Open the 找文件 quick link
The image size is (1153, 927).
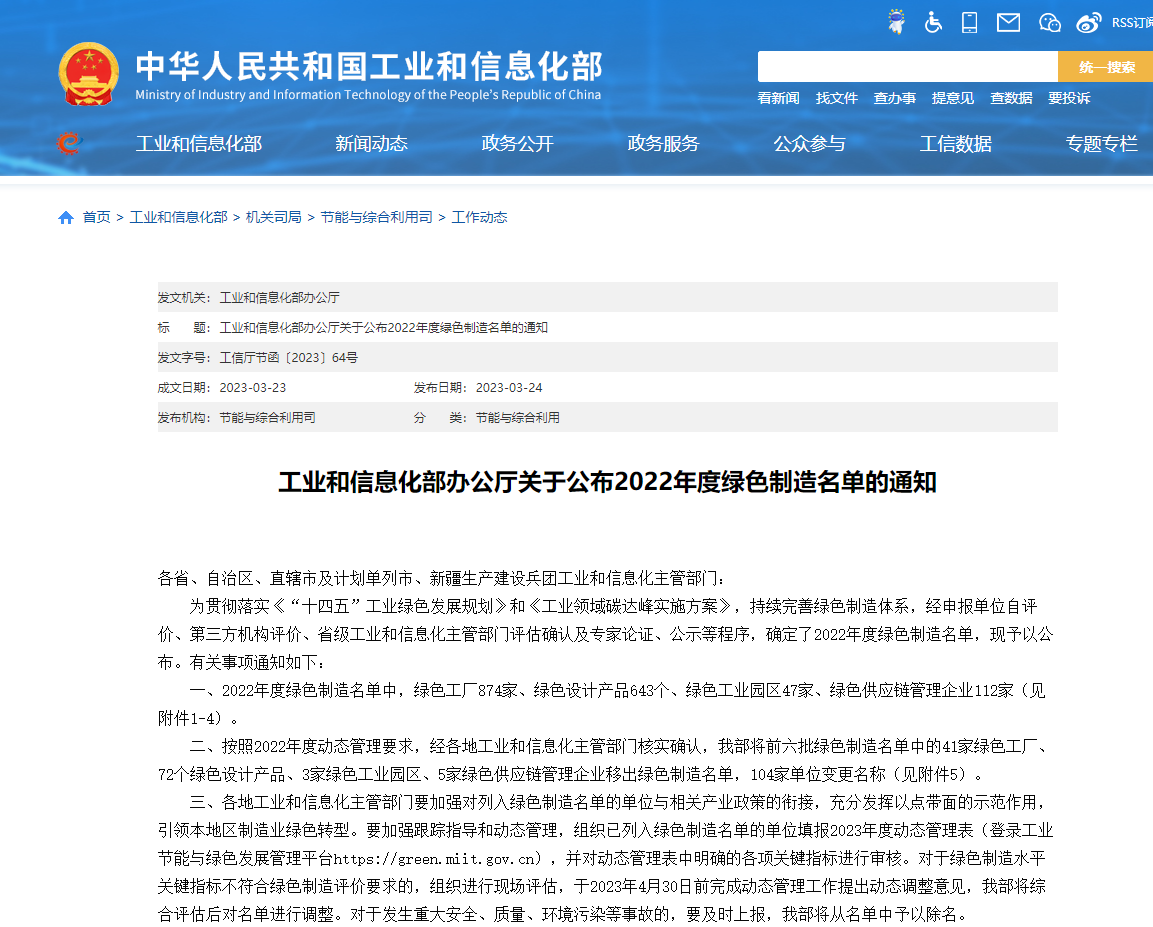pos(837,97)
